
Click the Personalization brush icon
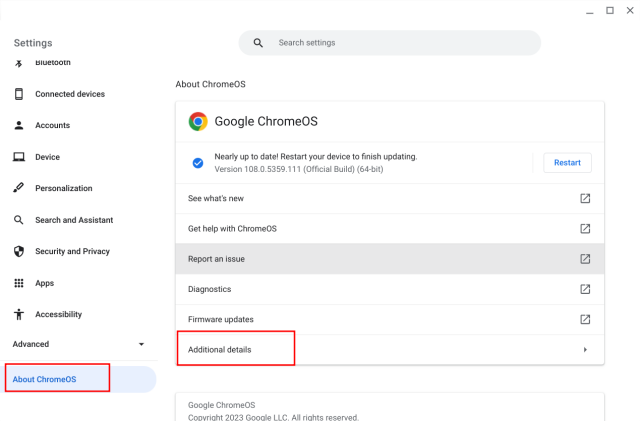[18, 188]
